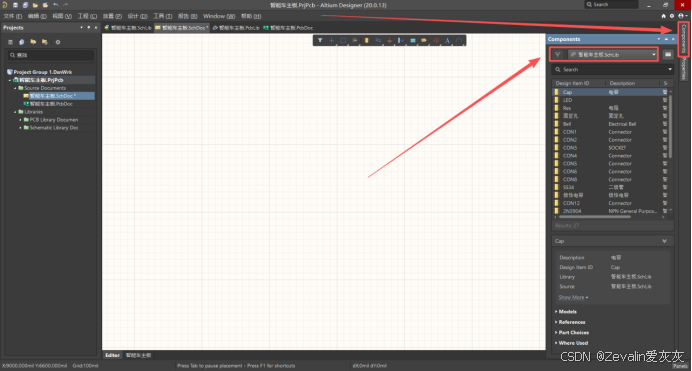
Task: Select the rectangle selection tool in active bar
Action: click(343, 41)
